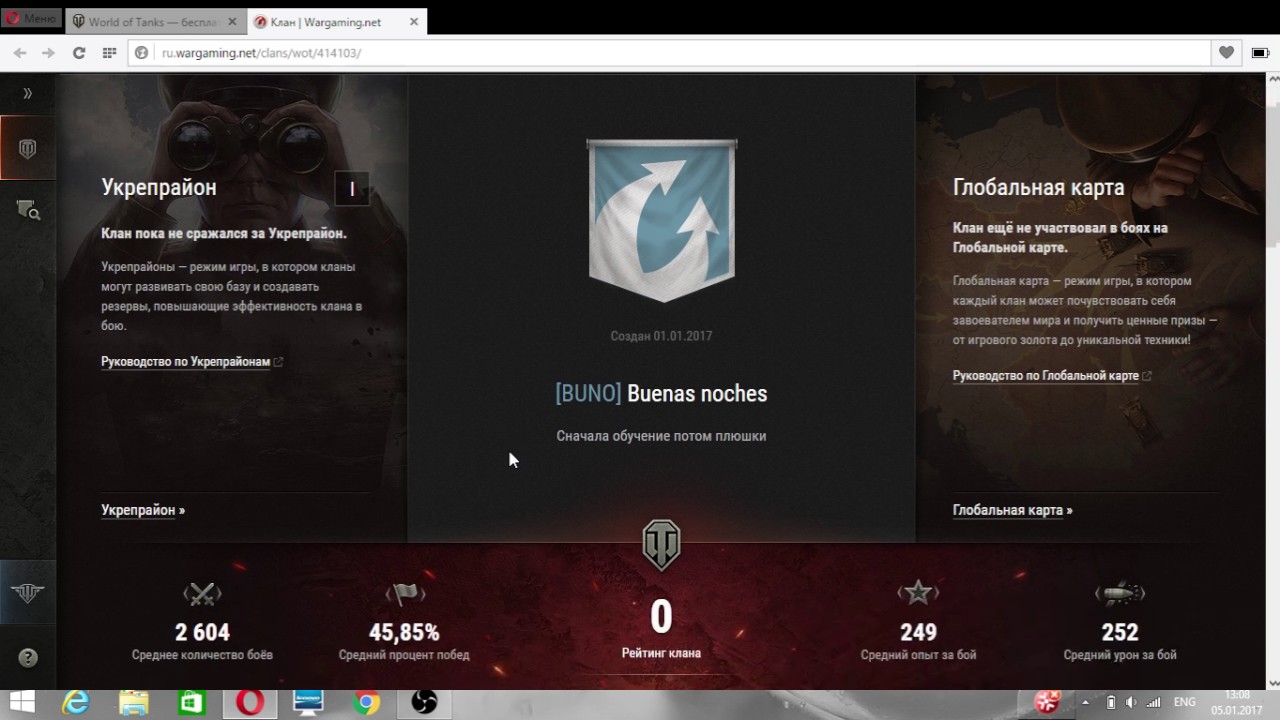The height and width of the screenshot is (720, 1280).
Task: Open Руководство по Глобальной карте link
Action: click(x=1046, y=375)
